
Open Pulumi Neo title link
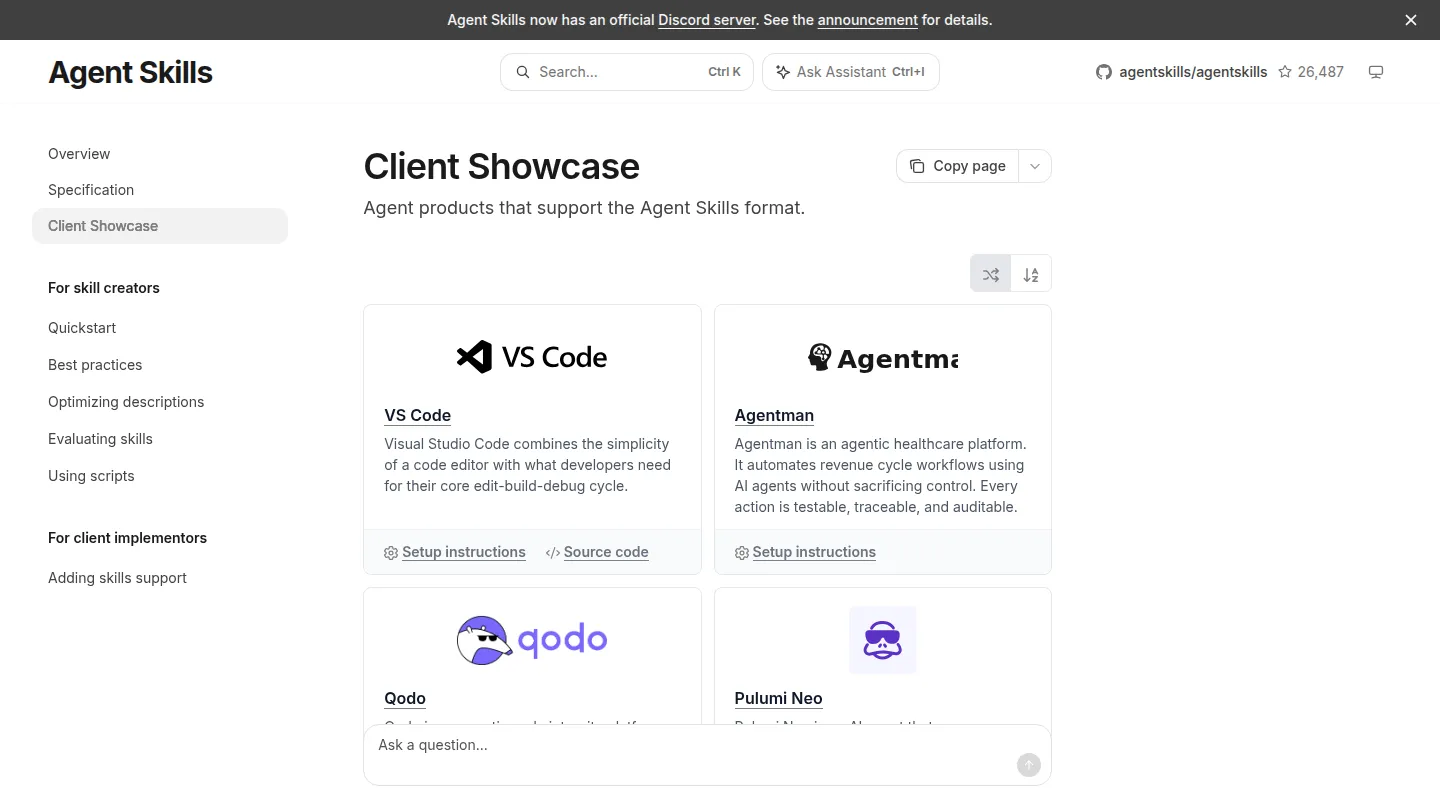pos(778,698)
